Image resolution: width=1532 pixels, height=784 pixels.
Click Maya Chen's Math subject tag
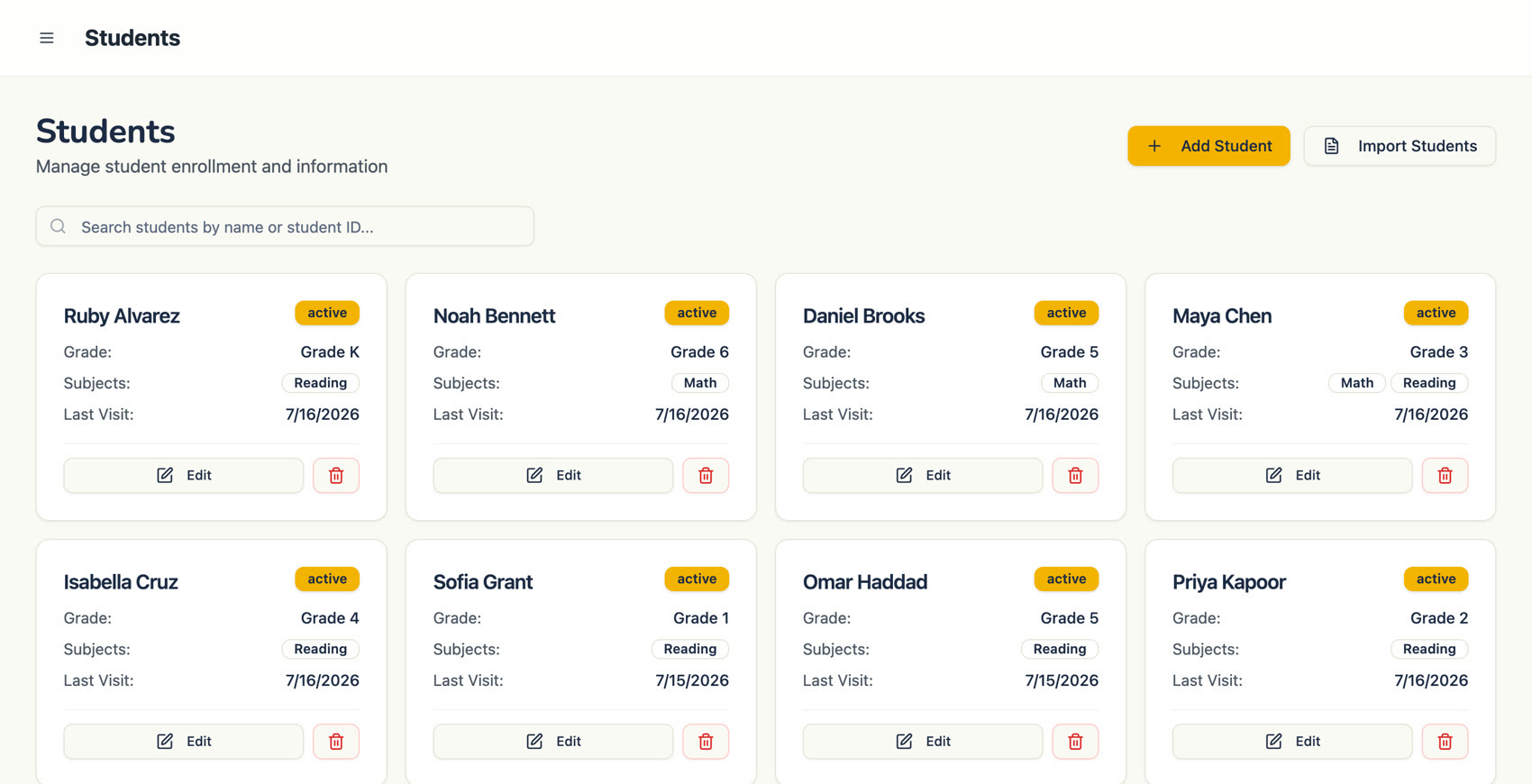pyautogui.click(x=1356, y=383)
